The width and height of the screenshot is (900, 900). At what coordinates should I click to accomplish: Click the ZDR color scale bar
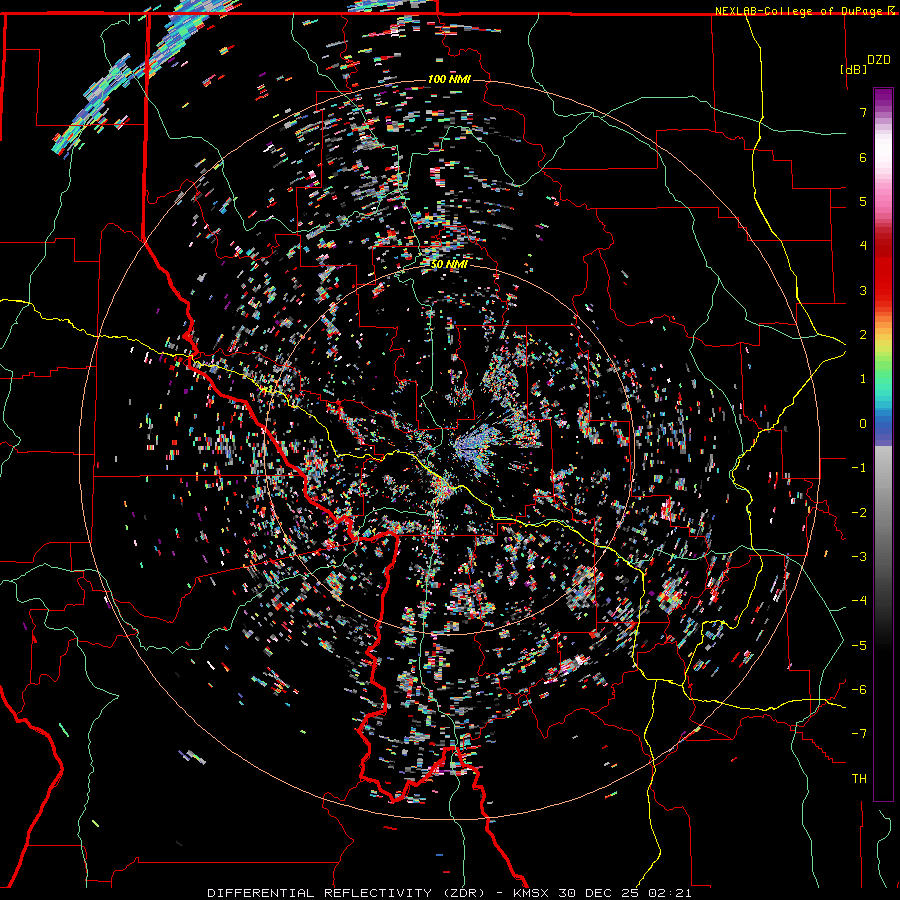click(x=883, y=444)
